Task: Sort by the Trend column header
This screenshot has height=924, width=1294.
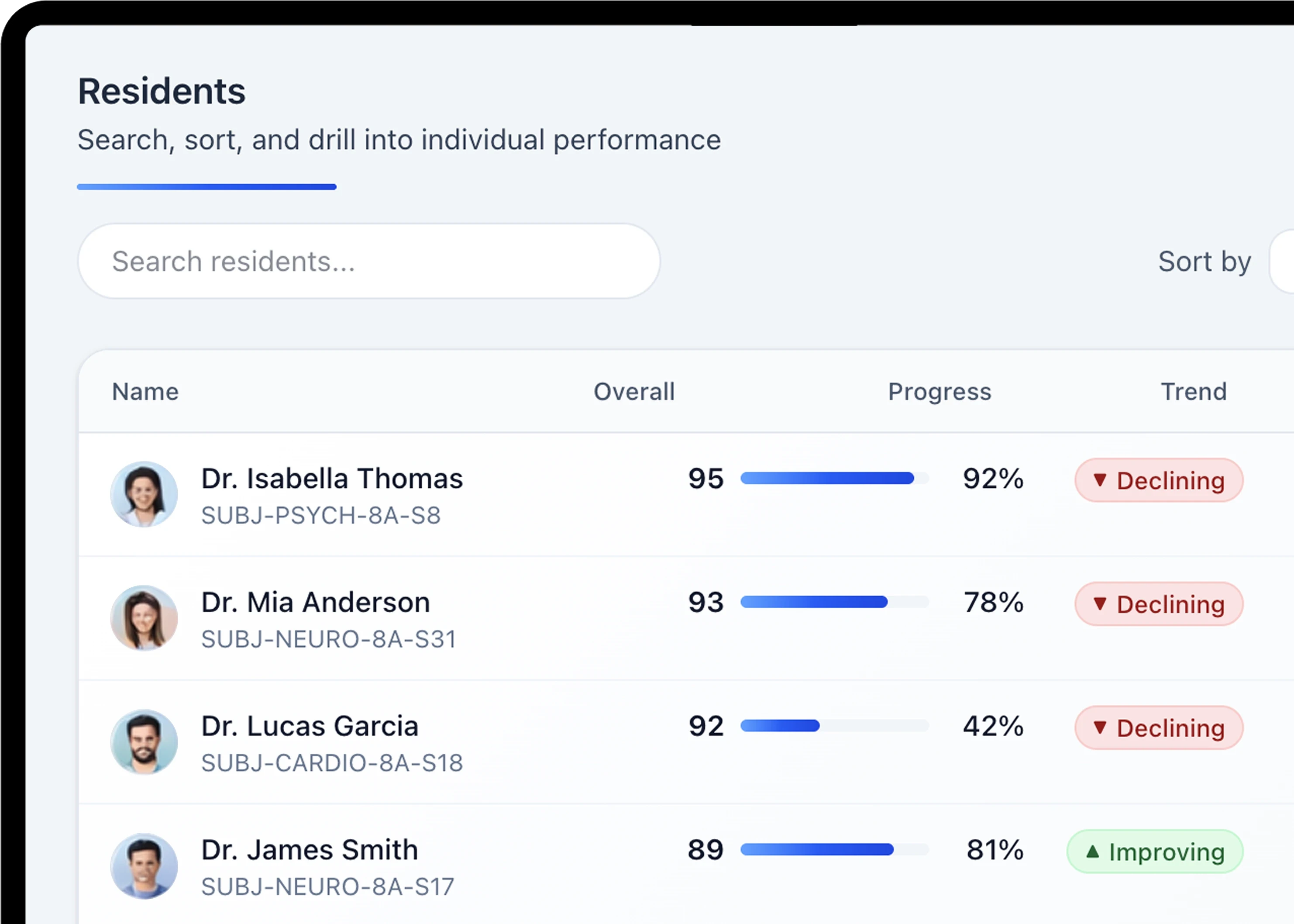Action: (x=1193, y=391)
